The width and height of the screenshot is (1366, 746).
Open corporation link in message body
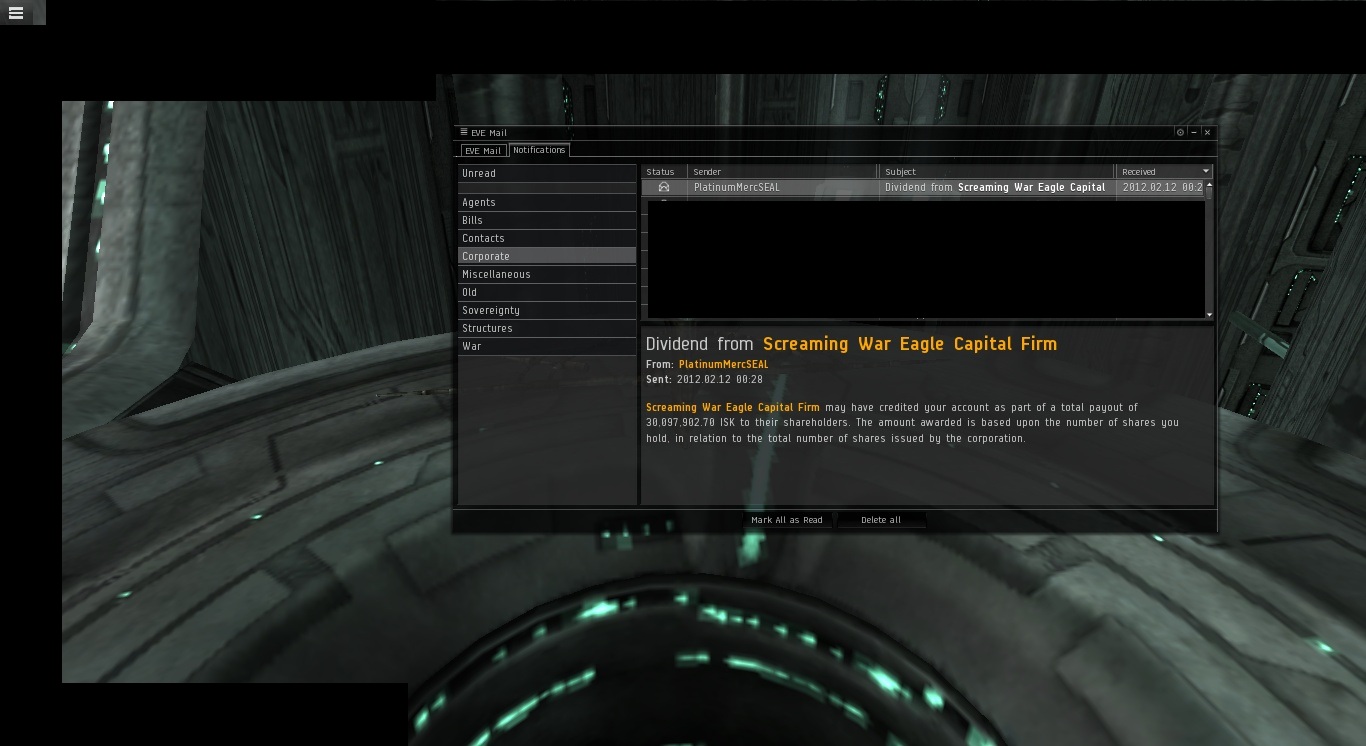(733, 407)
